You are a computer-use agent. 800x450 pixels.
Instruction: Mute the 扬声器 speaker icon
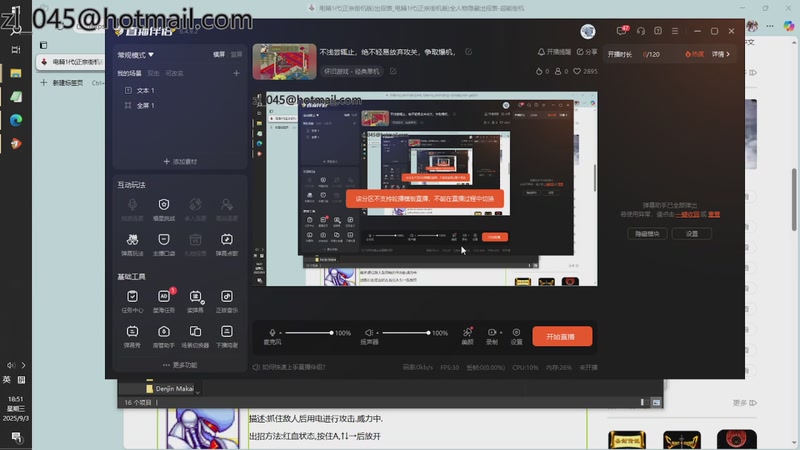(x=368, y=333)
